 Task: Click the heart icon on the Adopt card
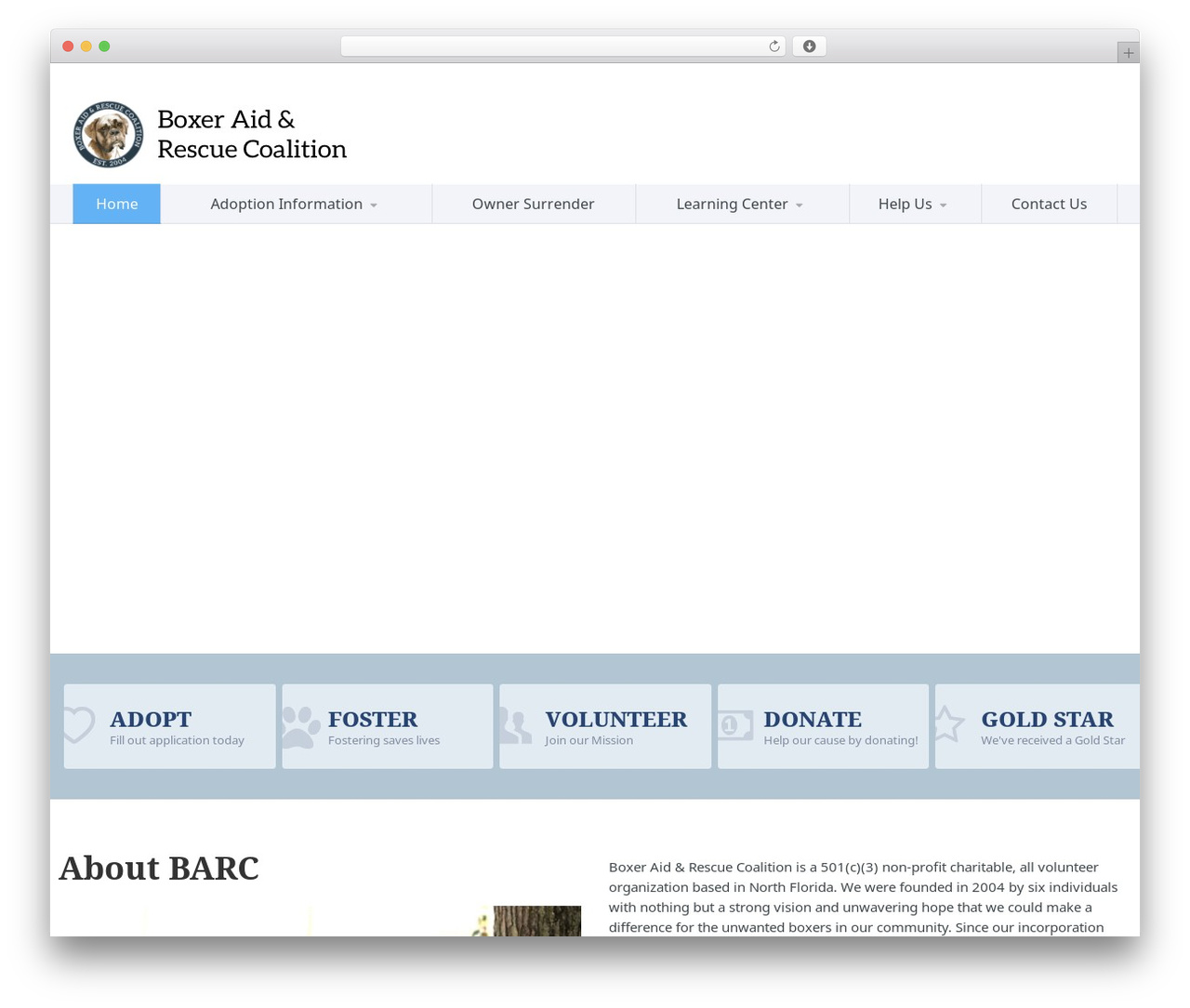click(79, 725)
